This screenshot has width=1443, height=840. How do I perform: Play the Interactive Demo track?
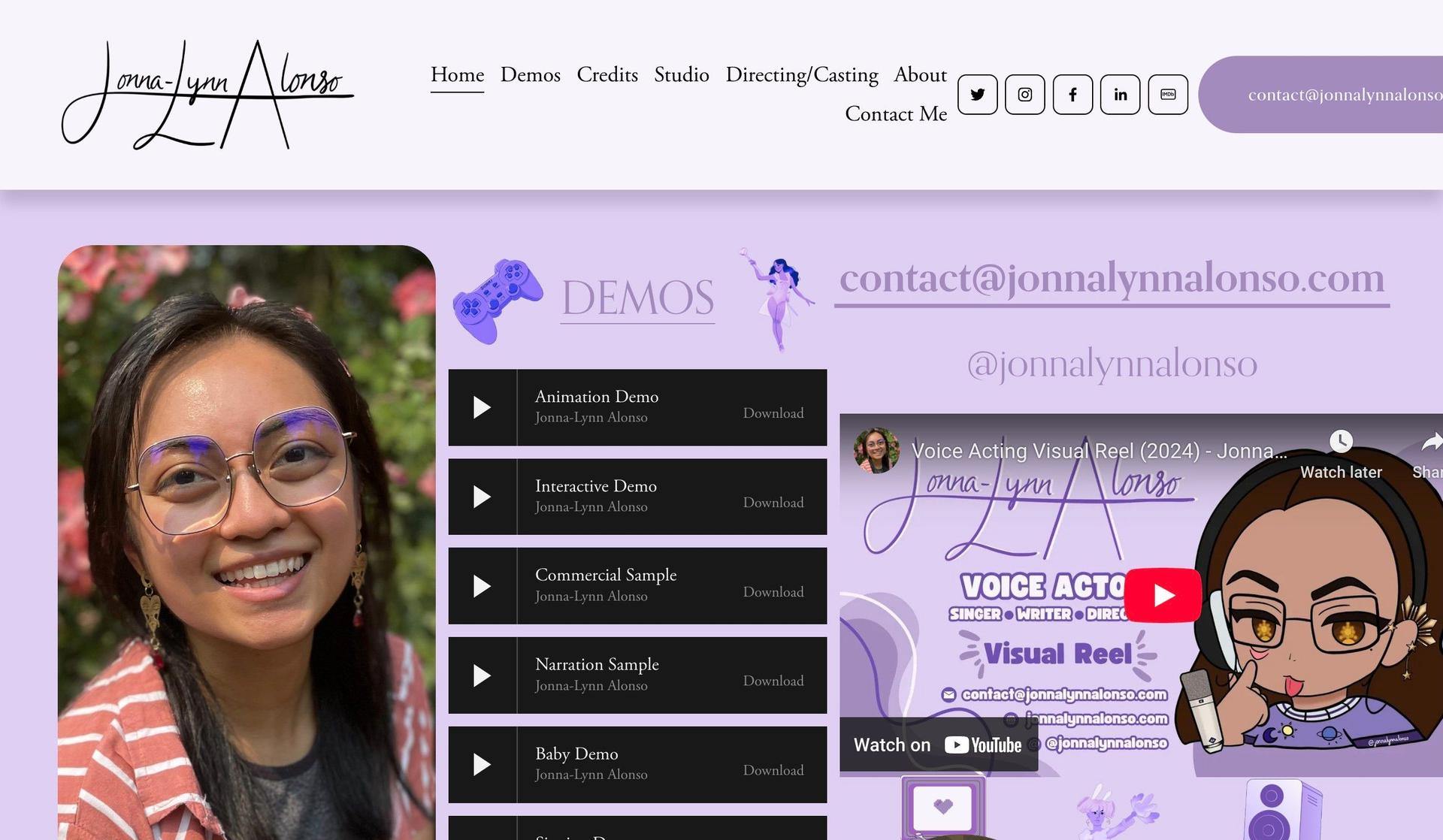tap(482, 497)
